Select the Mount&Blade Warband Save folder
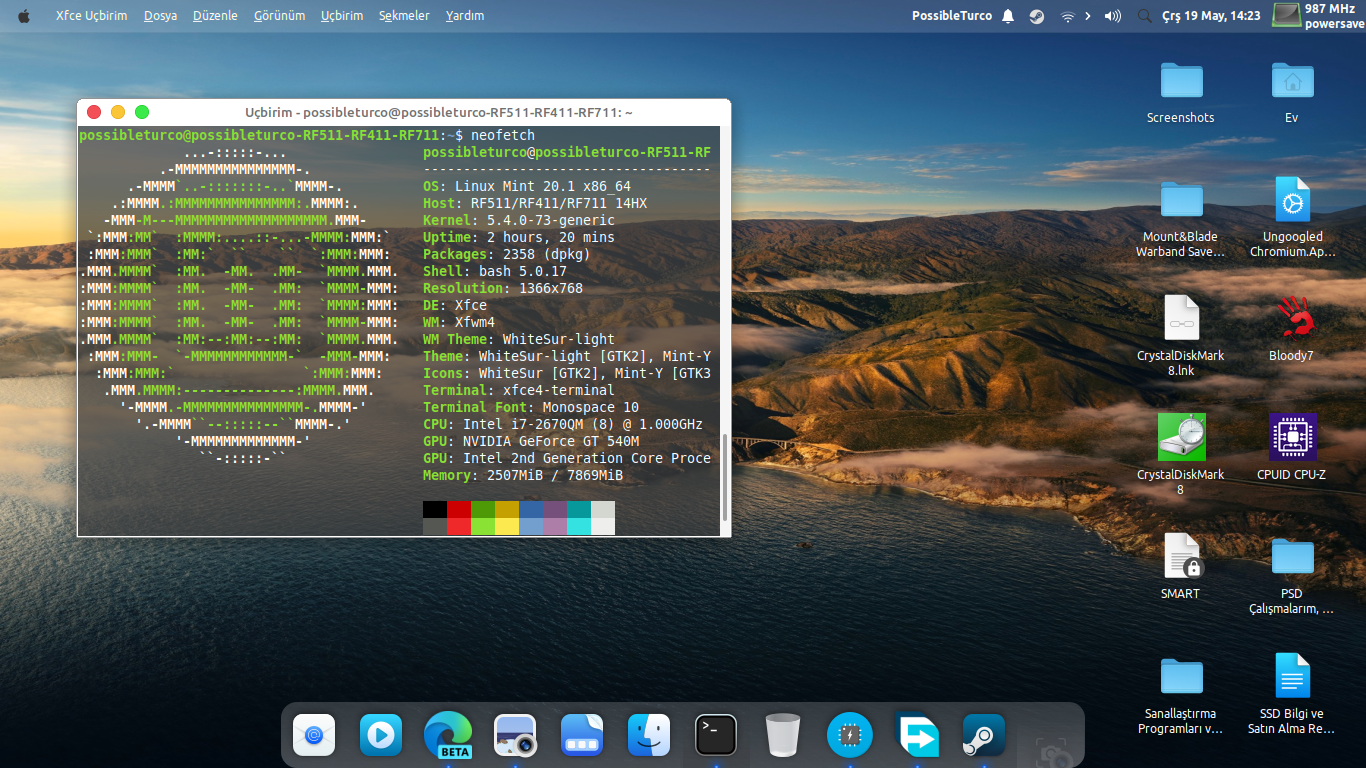 1181,218
